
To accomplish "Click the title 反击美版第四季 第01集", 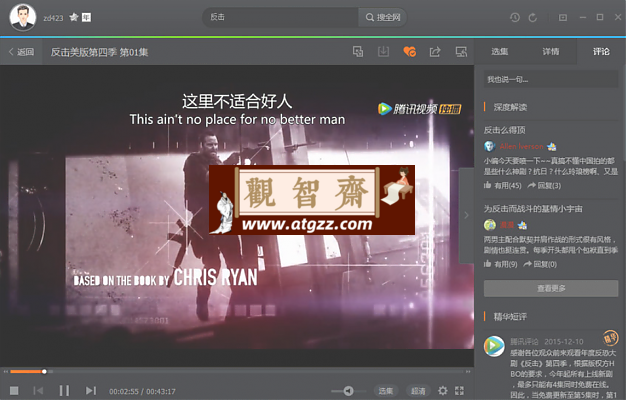I will point(99,52).
